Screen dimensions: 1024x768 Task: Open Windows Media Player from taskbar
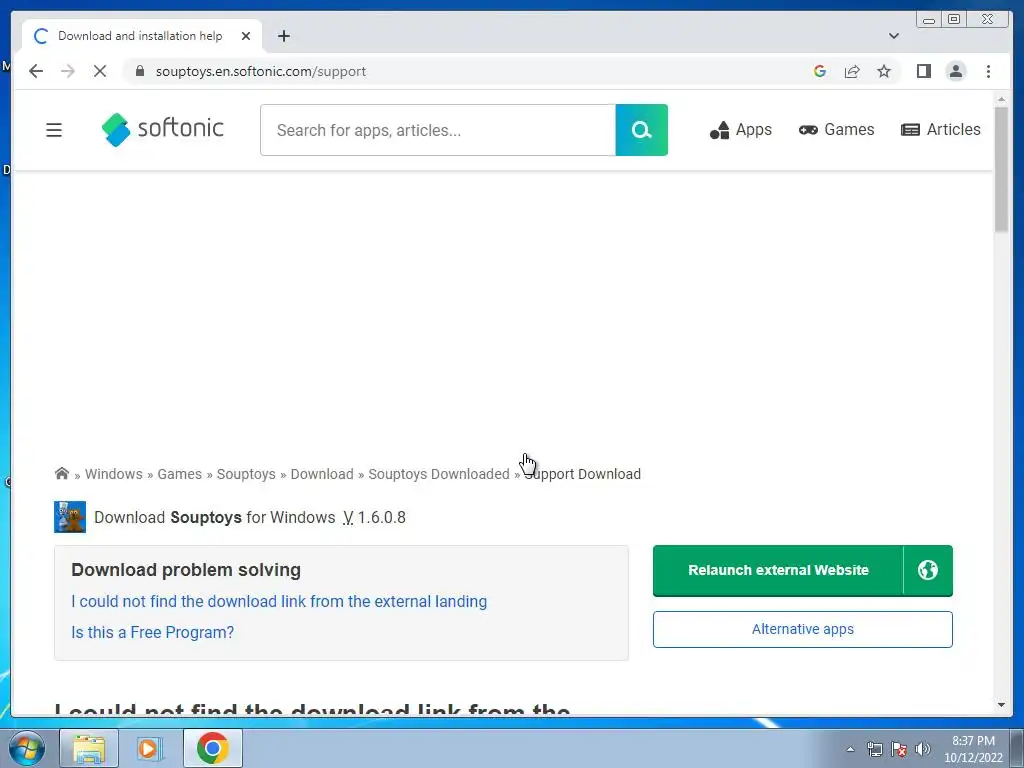point(150,748)
